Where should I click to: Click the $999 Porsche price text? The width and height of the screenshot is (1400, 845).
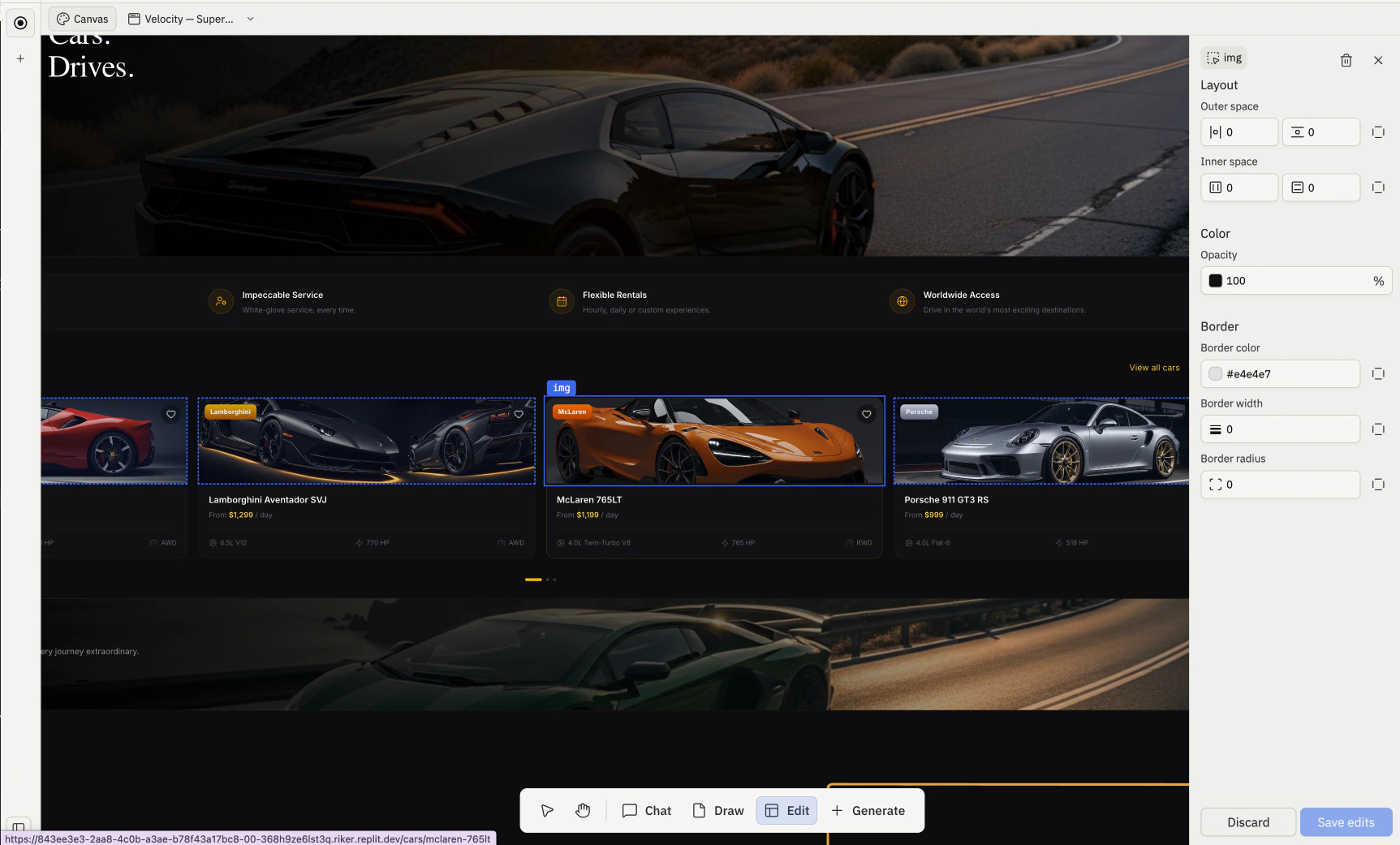(x=934, y=515)
